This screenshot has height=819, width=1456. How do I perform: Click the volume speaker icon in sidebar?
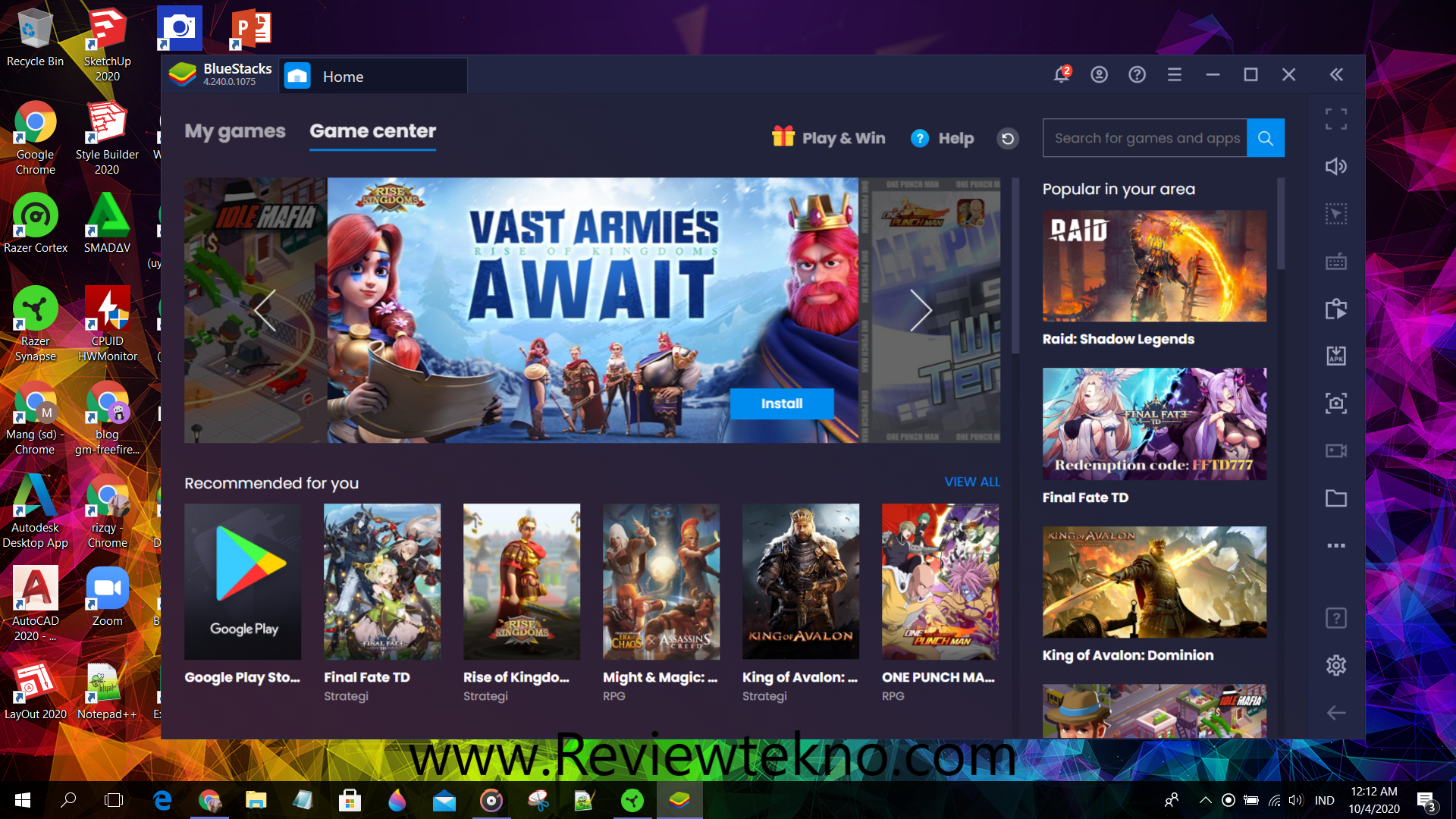(x=1336, y=166)
